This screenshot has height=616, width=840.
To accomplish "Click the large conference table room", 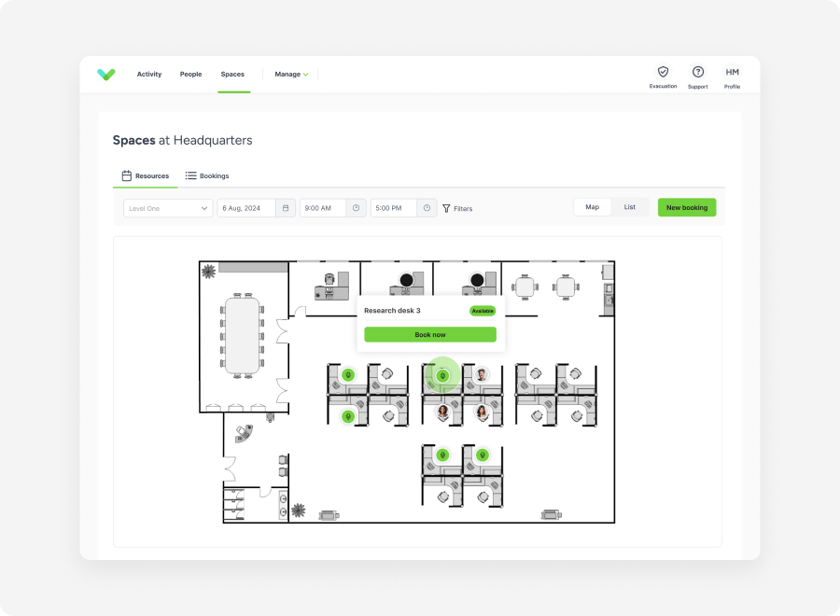I will [x=241, y=337].
